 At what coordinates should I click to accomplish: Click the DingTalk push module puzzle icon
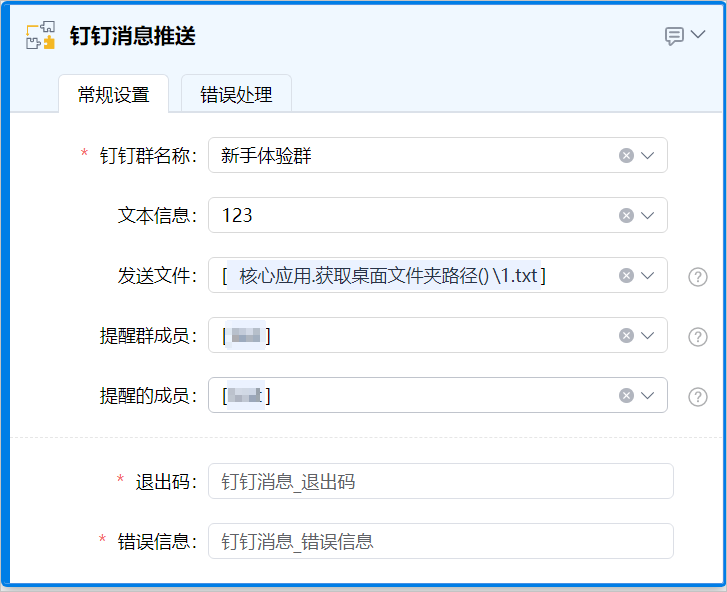click(x=40, y=35)
